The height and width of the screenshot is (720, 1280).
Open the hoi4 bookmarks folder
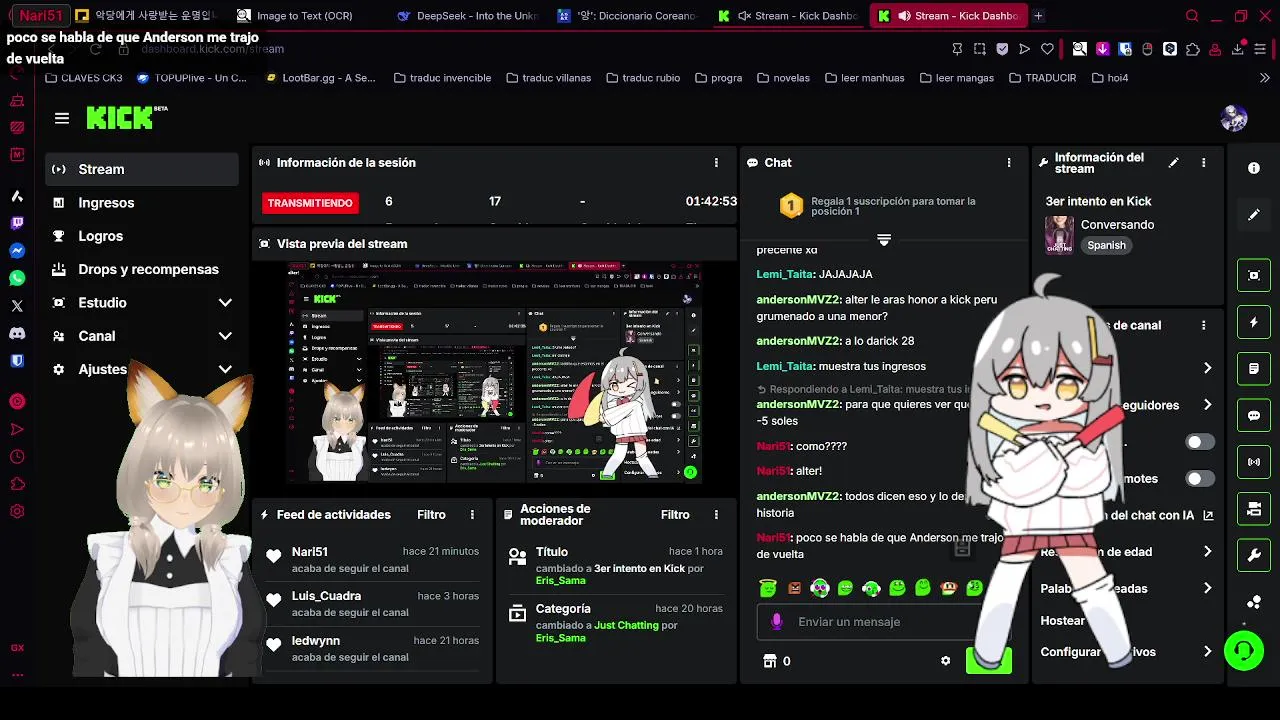[x=1110, y=78]
